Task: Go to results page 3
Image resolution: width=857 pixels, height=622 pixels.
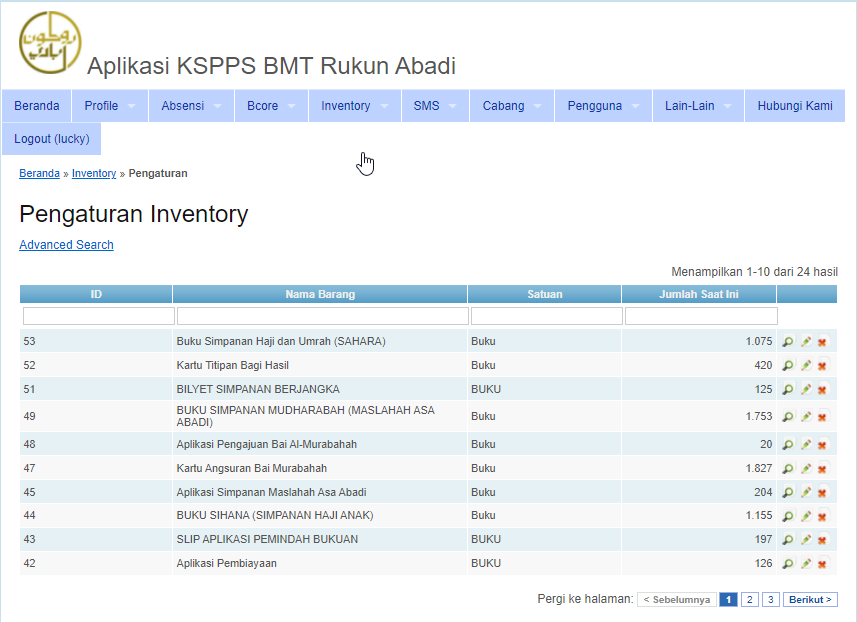Action: pos(771,600)
